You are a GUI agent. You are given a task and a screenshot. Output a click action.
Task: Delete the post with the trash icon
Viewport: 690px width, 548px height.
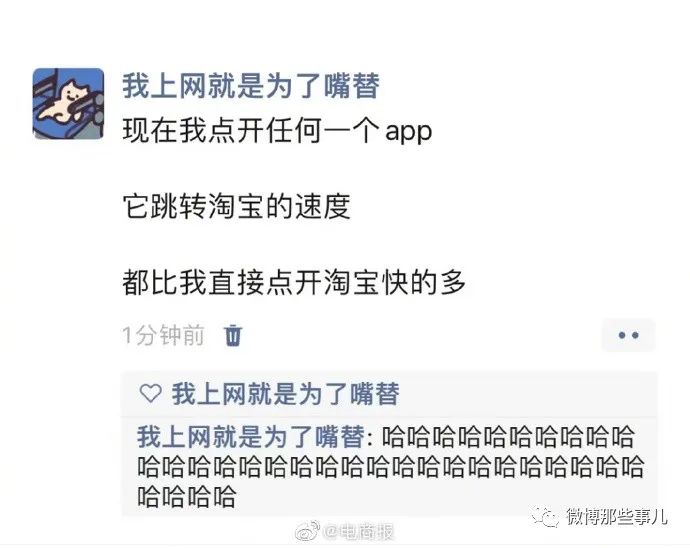(233, 336)
